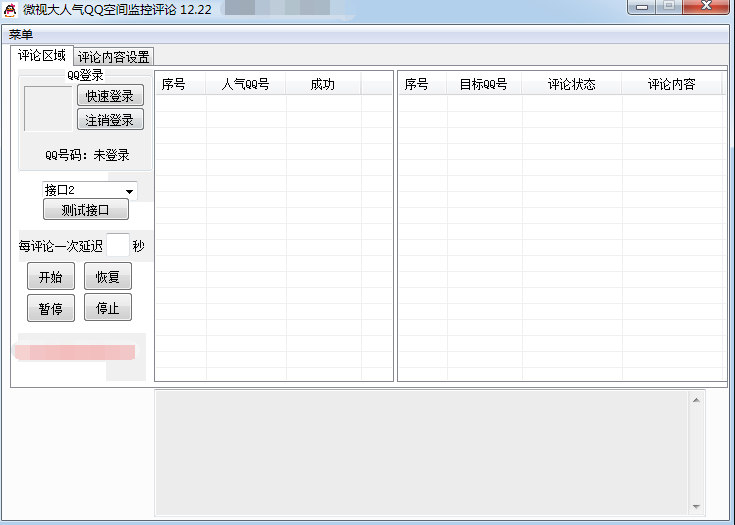Click the 成功 column header
Image resolution: width=735 pixels, height=525 pixels.
click(323, 84)
